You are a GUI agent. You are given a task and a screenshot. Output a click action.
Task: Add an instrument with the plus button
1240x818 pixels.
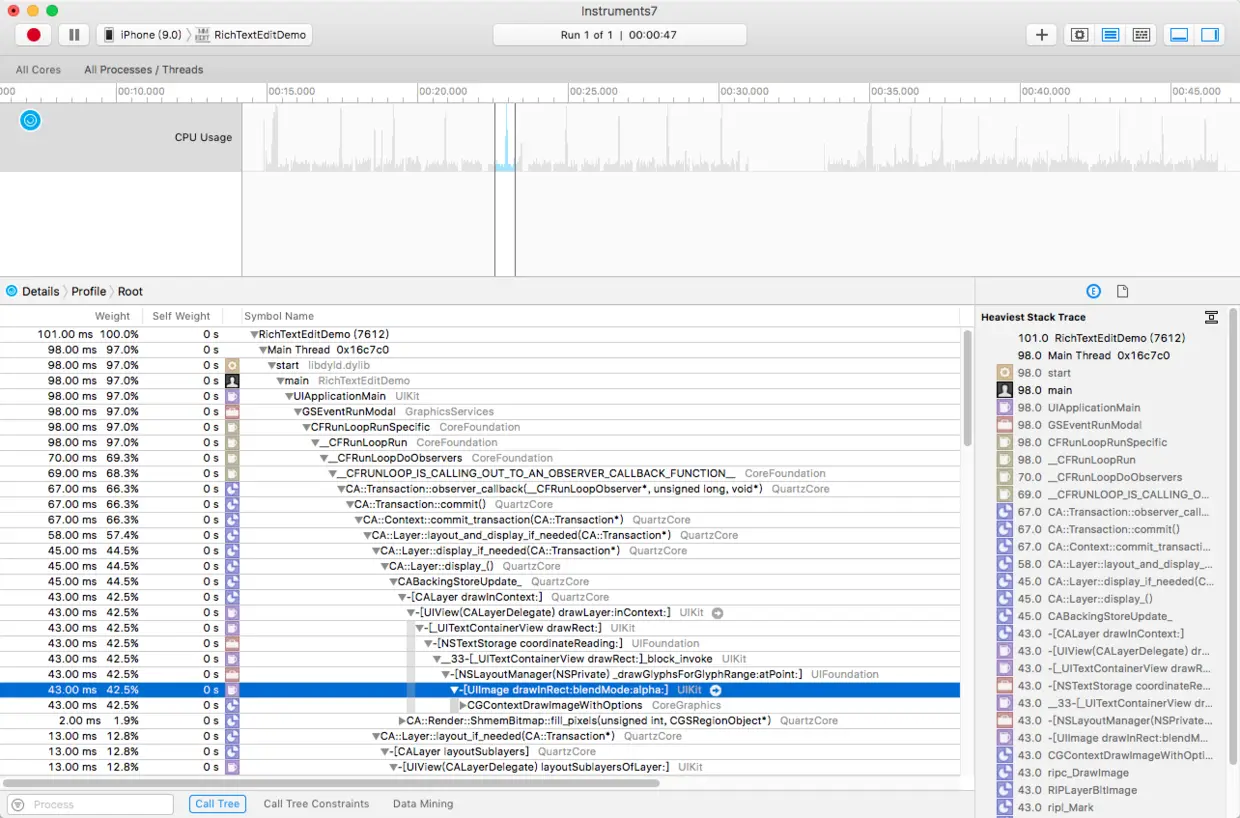click(x=1042, y=35)
